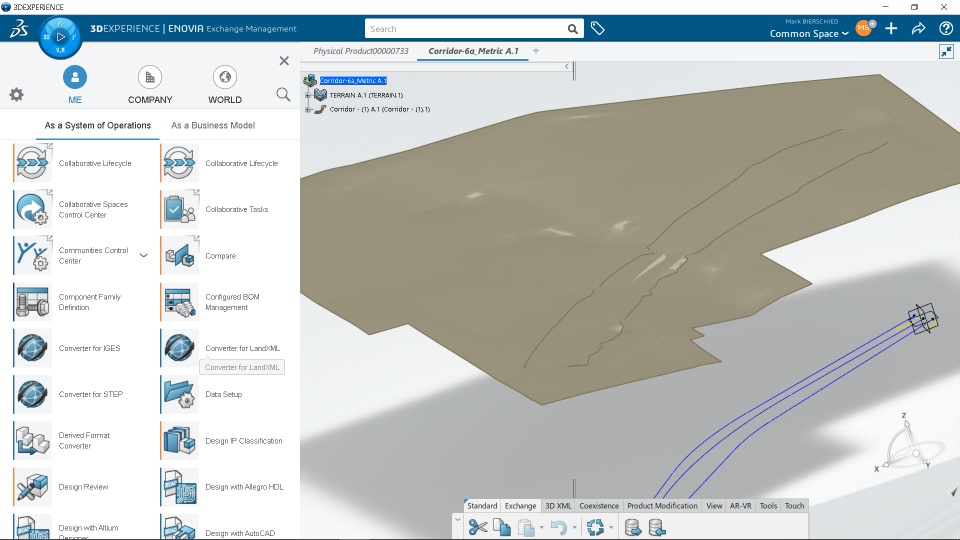Open the Undo history dropdown arrow
Screen dimensions: 960x540
574,527
